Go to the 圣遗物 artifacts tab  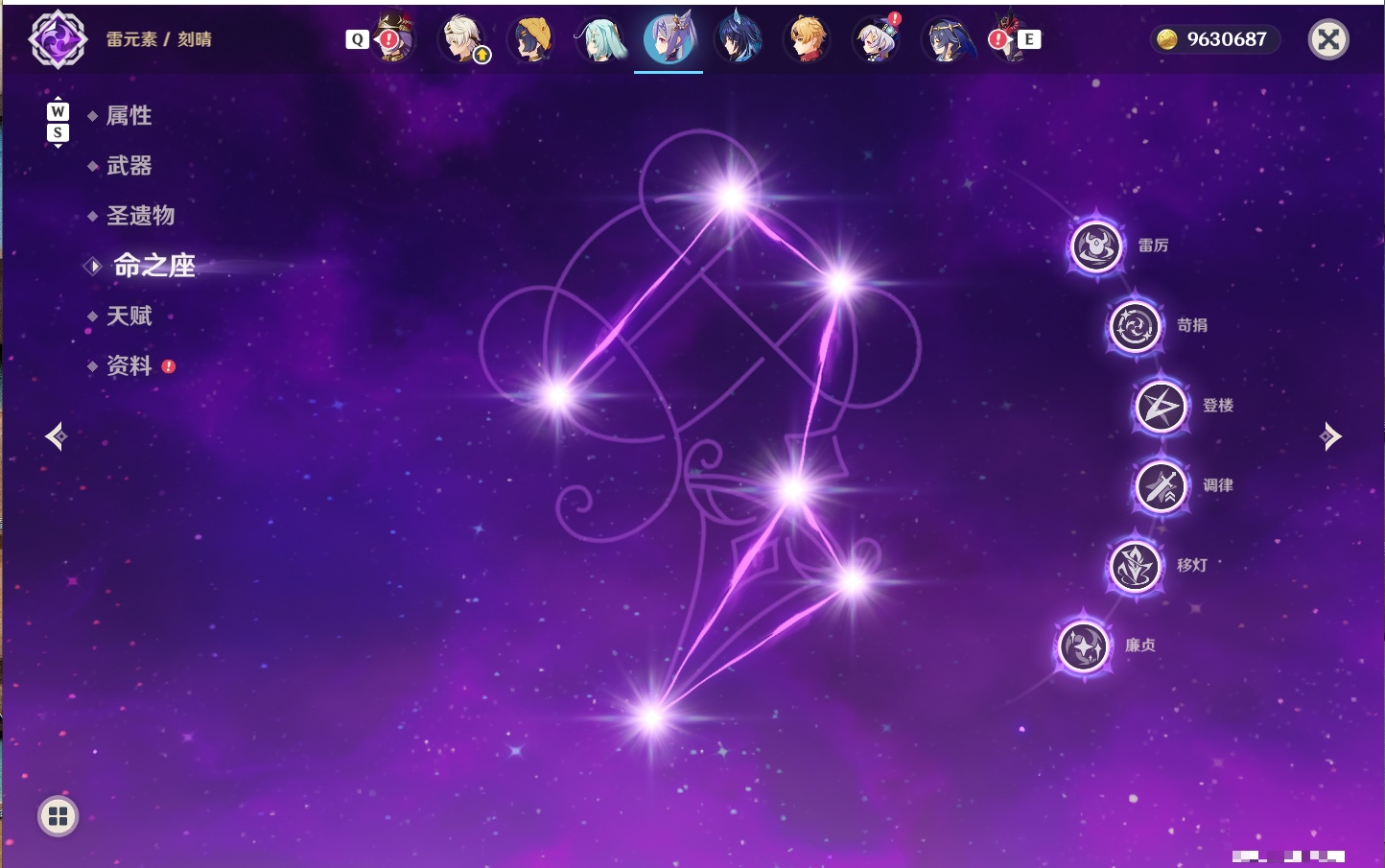140,216
